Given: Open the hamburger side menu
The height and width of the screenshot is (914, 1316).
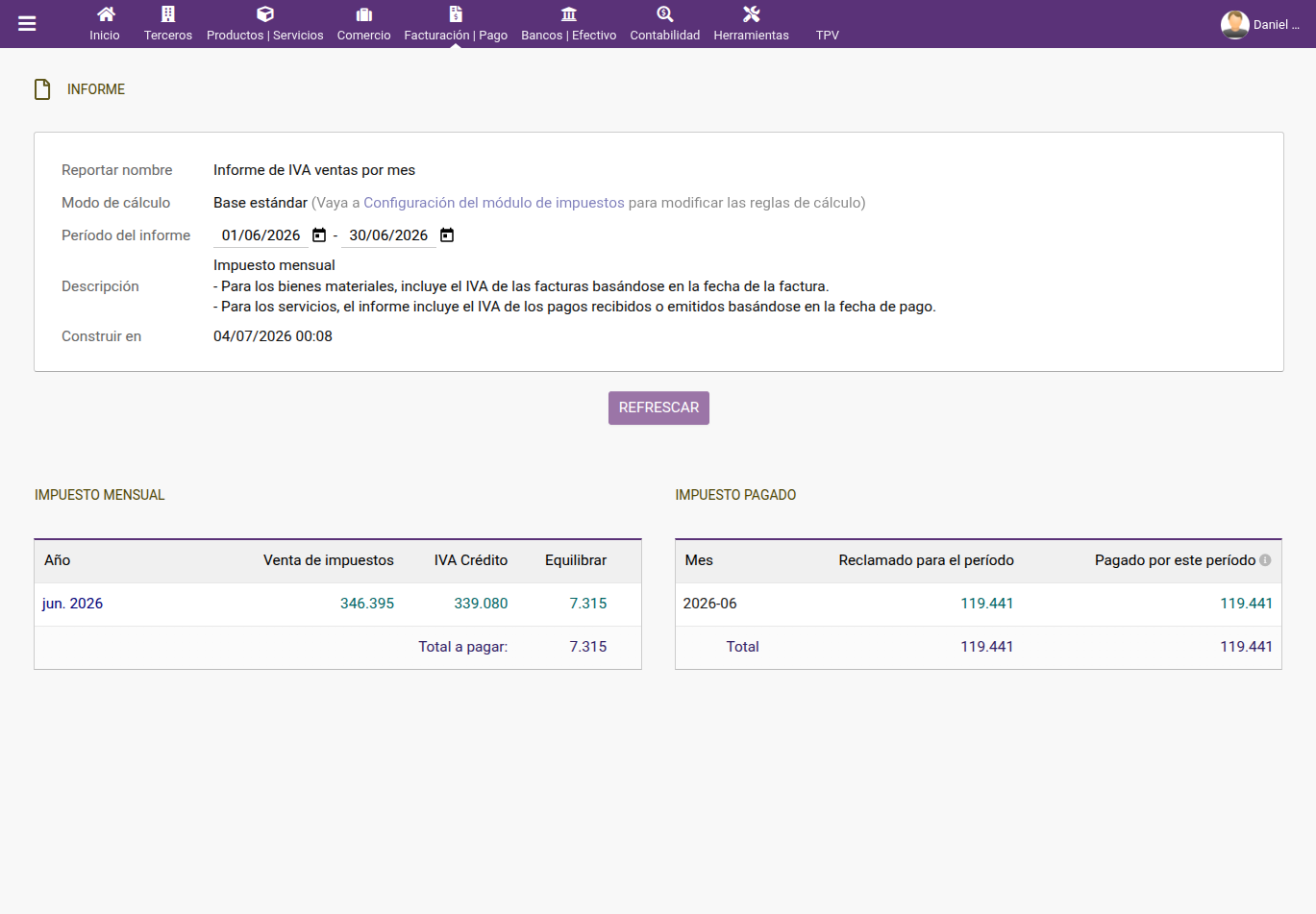Looking at the screenshot, I should click(27, 24).
